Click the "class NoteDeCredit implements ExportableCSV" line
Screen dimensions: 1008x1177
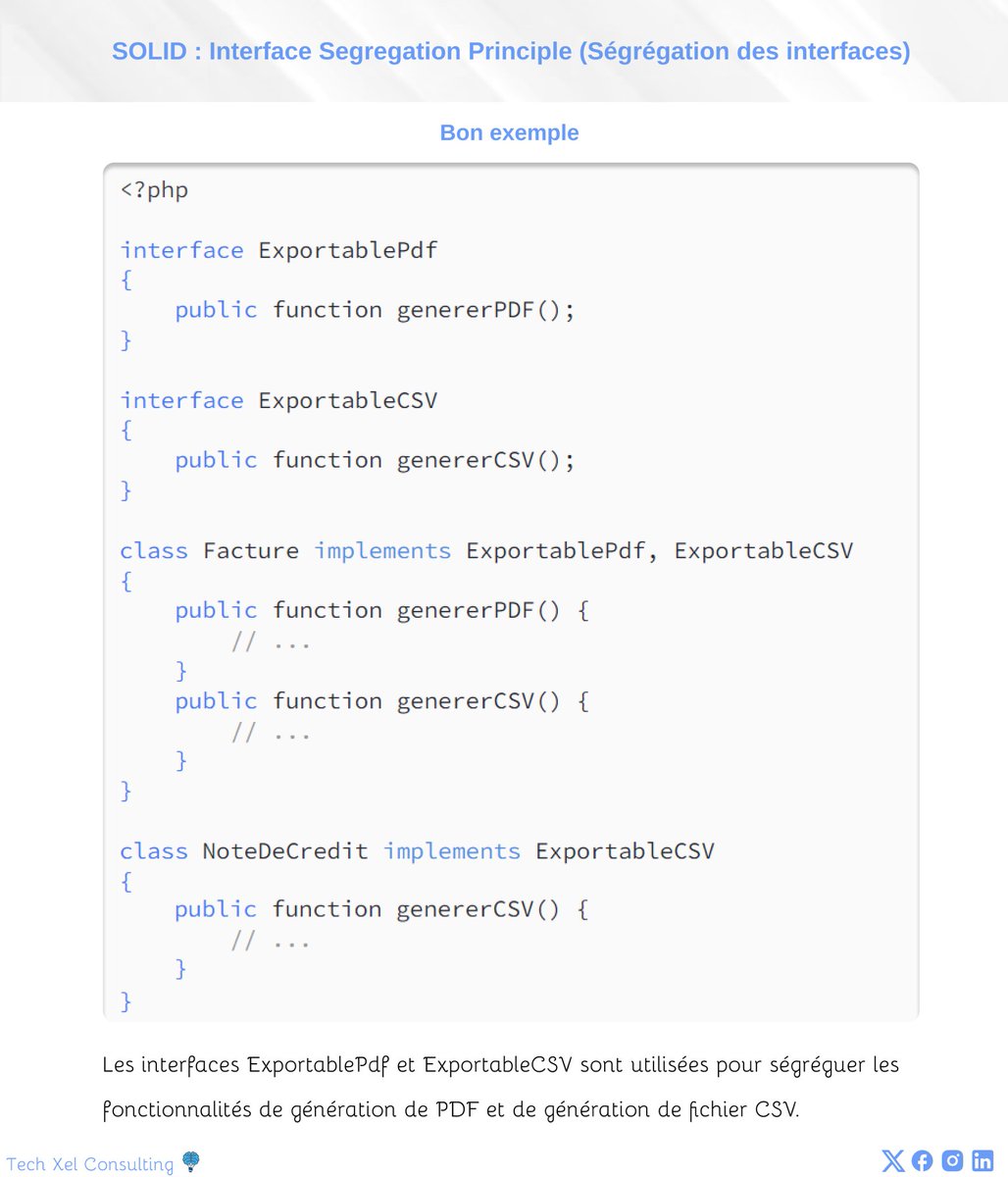[x=418, y=850]
